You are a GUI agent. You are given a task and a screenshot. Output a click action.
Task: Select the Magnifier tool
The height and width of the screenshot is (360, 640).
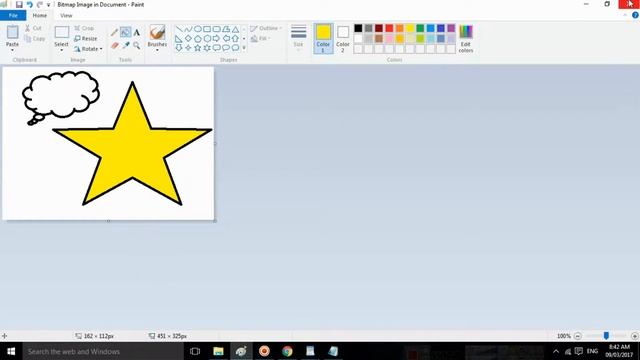point(137,45)
